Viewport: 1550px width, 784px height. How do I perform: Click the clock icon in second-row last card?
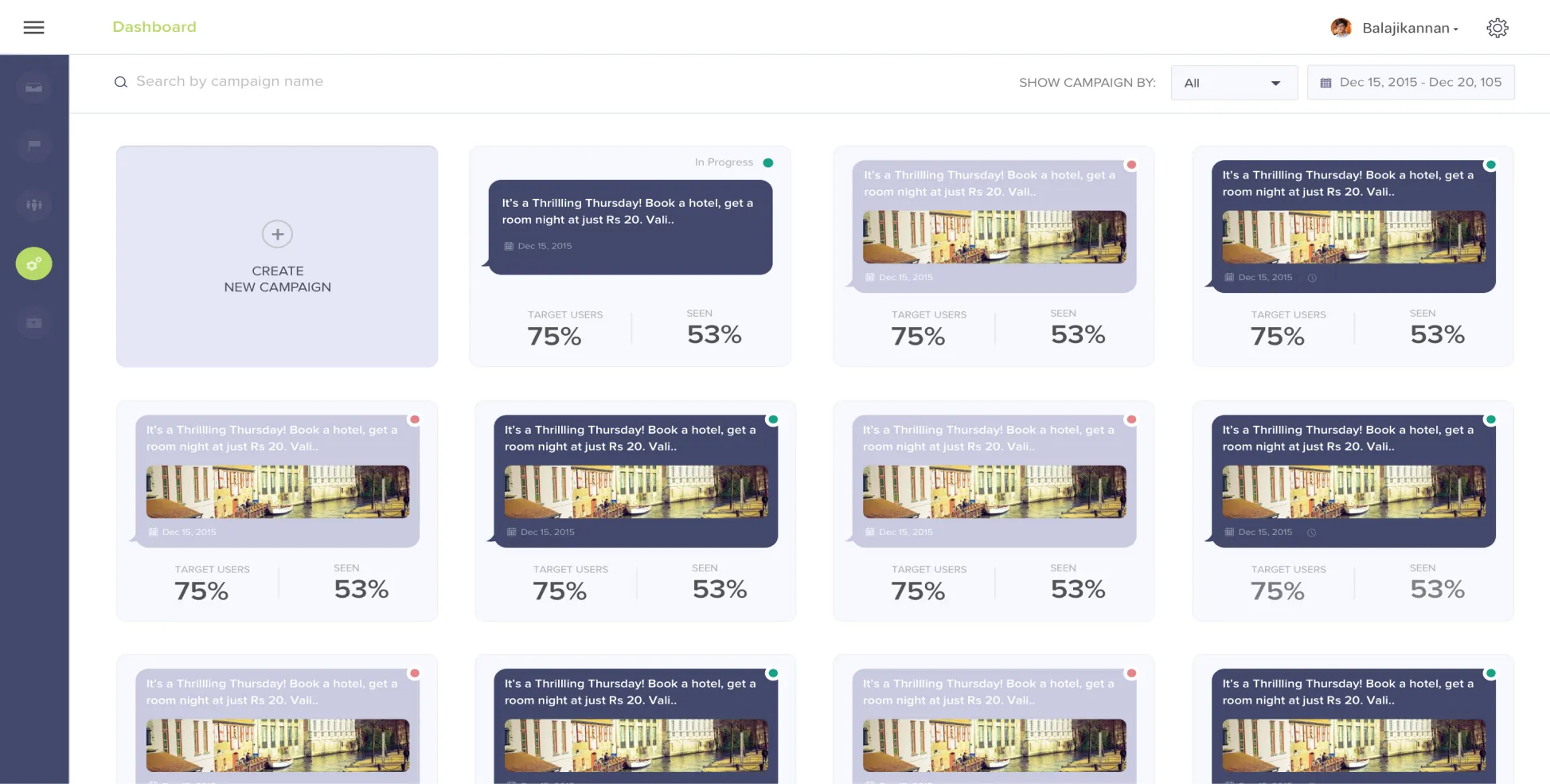click(1312, 532)
